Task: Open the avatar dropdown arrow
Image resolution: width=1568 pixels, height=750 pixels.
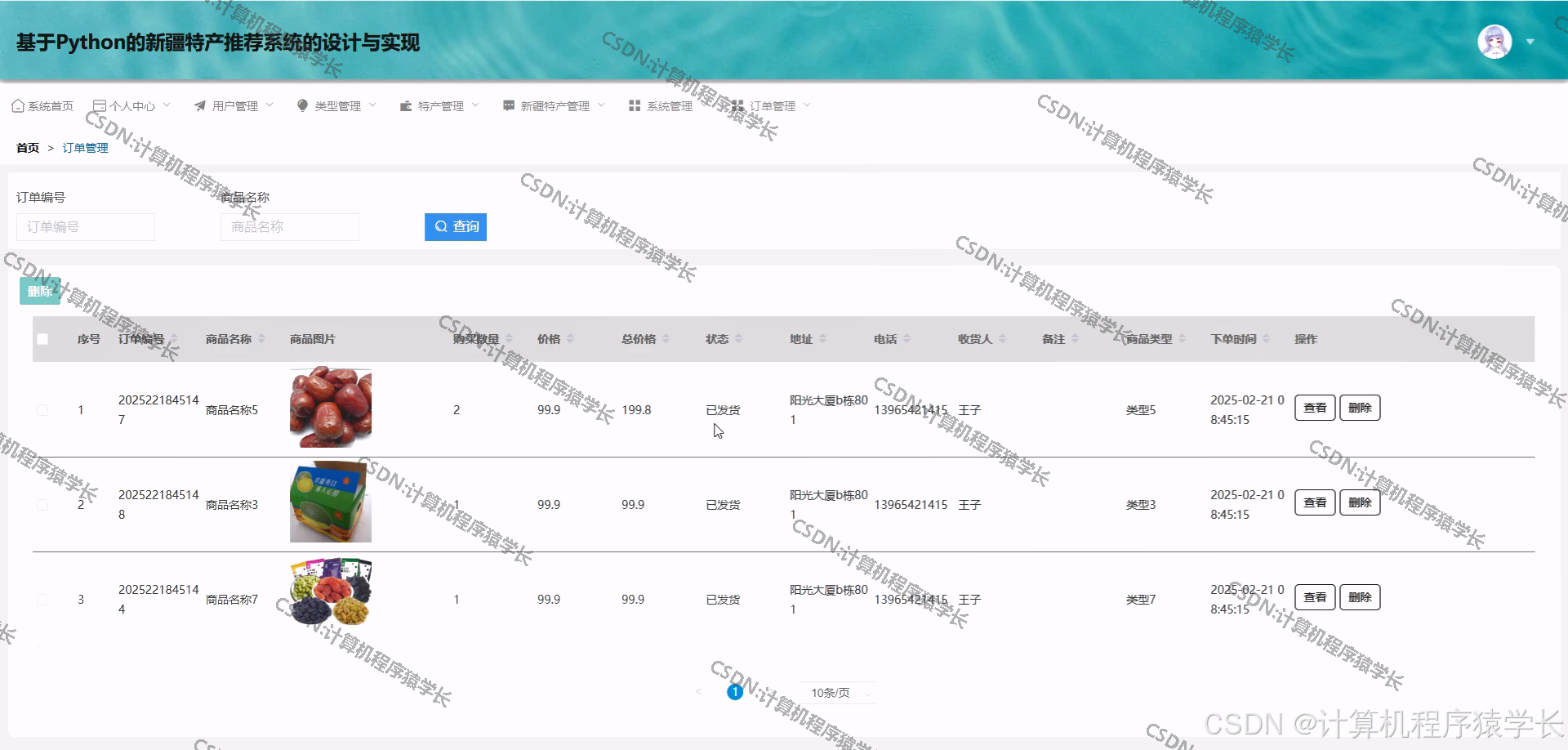Action: 1530,42
